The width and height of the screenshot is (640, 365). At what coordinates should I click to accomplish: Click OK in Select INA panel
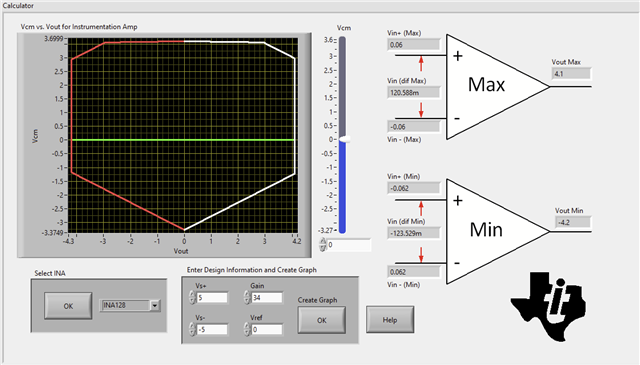coord(68,306)
